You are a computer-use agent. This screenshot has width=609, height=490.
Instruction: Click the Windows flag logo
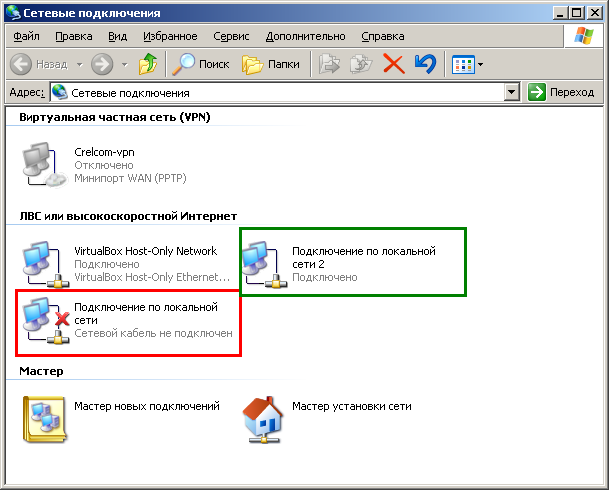point(584,36)
